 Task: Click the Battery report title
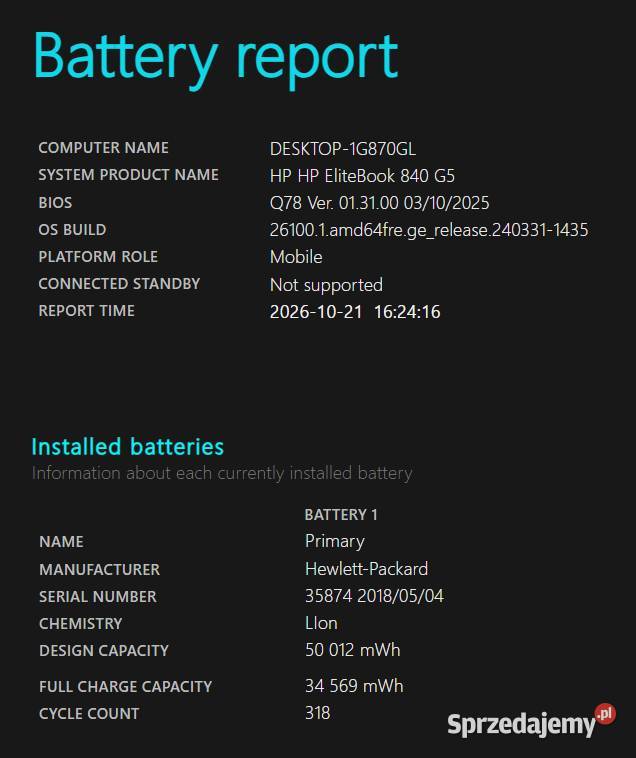tap(216, 59)
